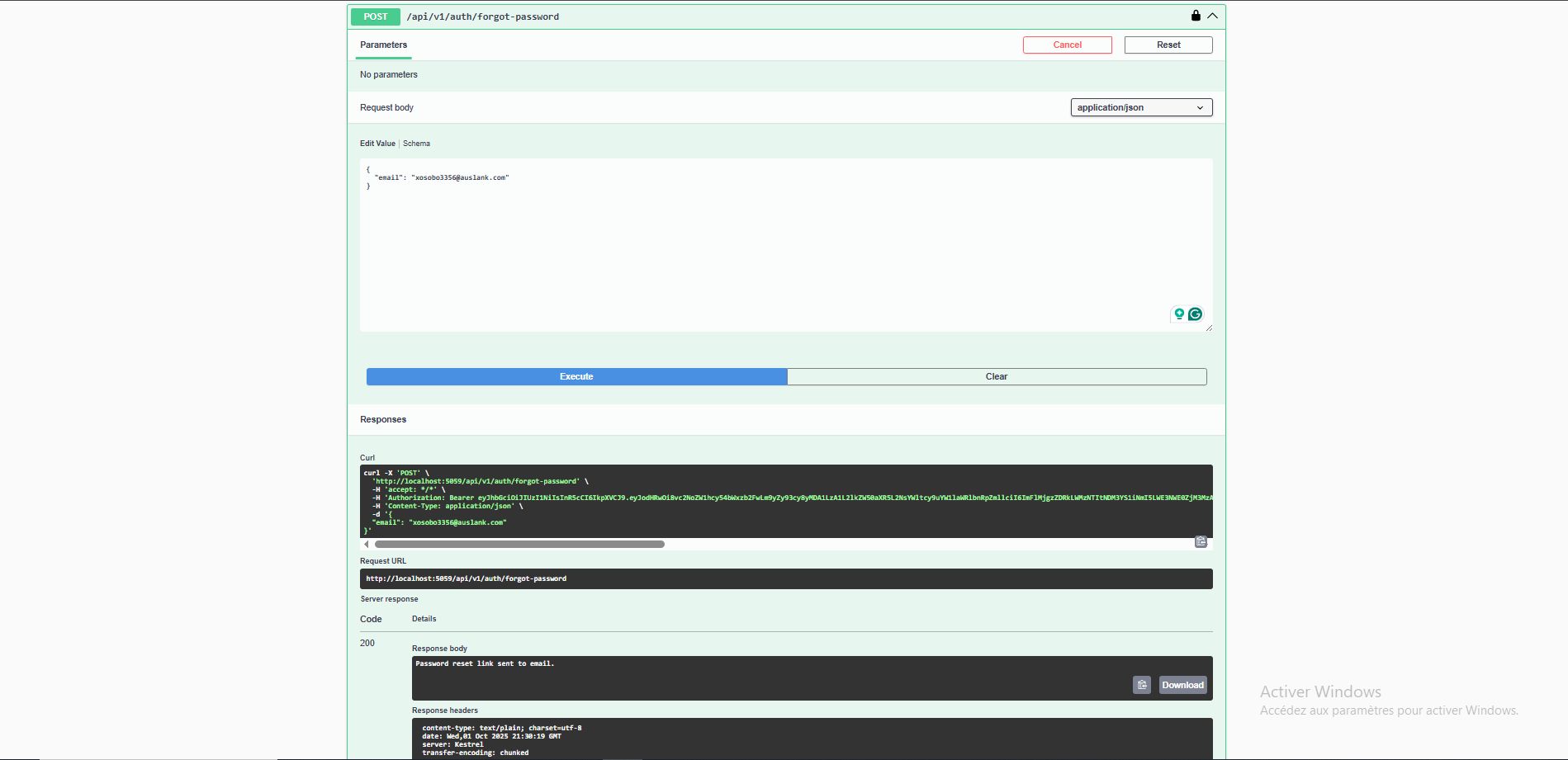This screenshot has height=760, width=1568.
Task: Grab the textarea resize handle
Action: click(1209, 328)
